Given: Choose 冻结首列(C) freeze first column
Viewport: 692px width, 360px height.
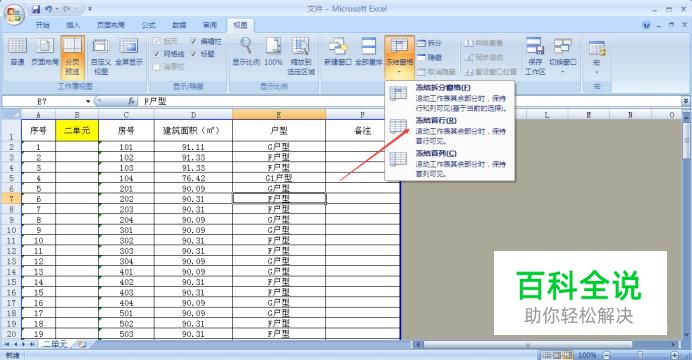Looking at the screenshot, I should (450, 163).
